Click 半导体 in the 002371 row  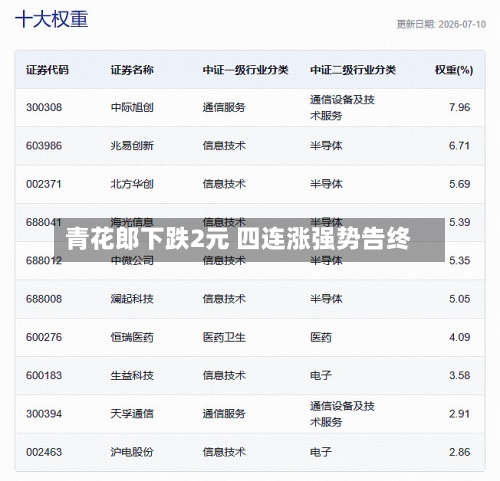pos(326,184)
